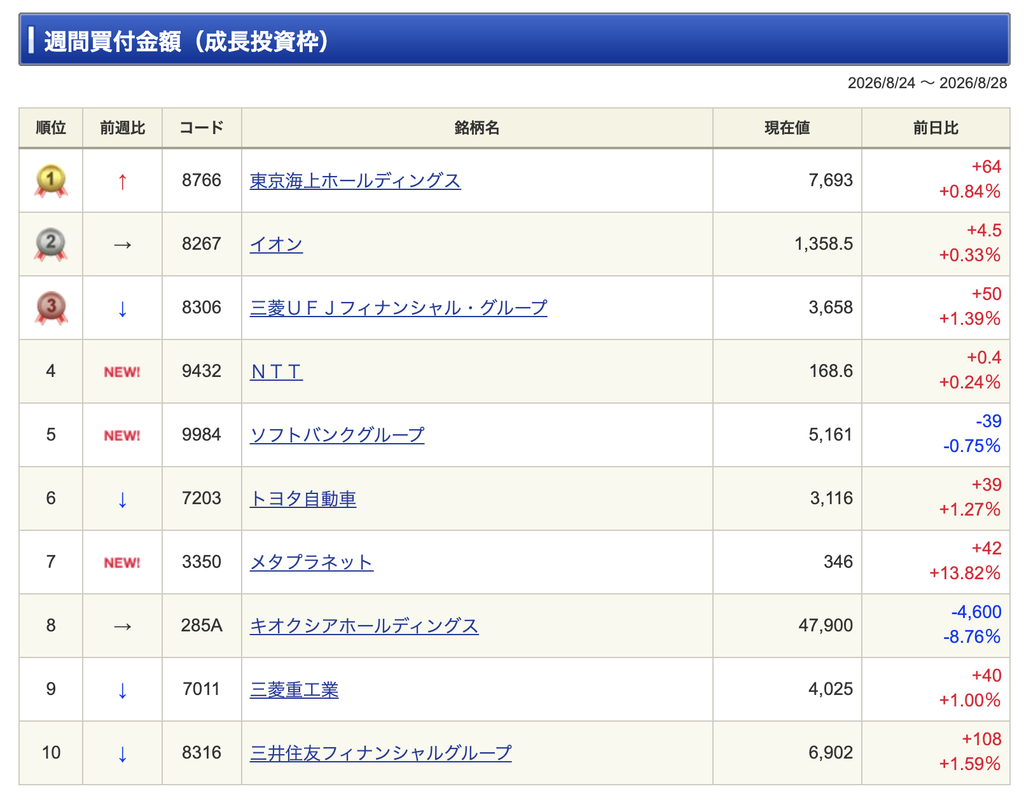Image resolution: width=1024 pixels, height=801 pixels.
Task: Click stock code 7011
Action: [202, 689]
